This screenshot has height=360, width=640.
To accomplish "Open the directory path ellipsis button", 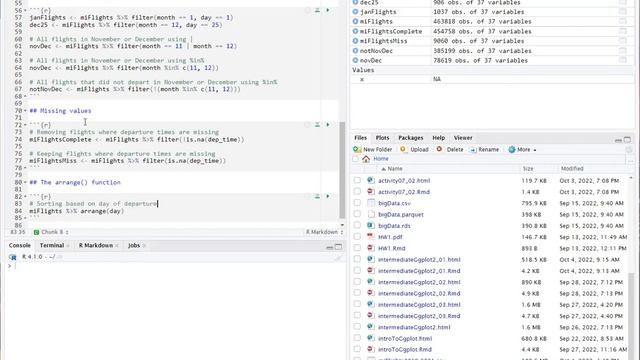I will coord(631,160).
